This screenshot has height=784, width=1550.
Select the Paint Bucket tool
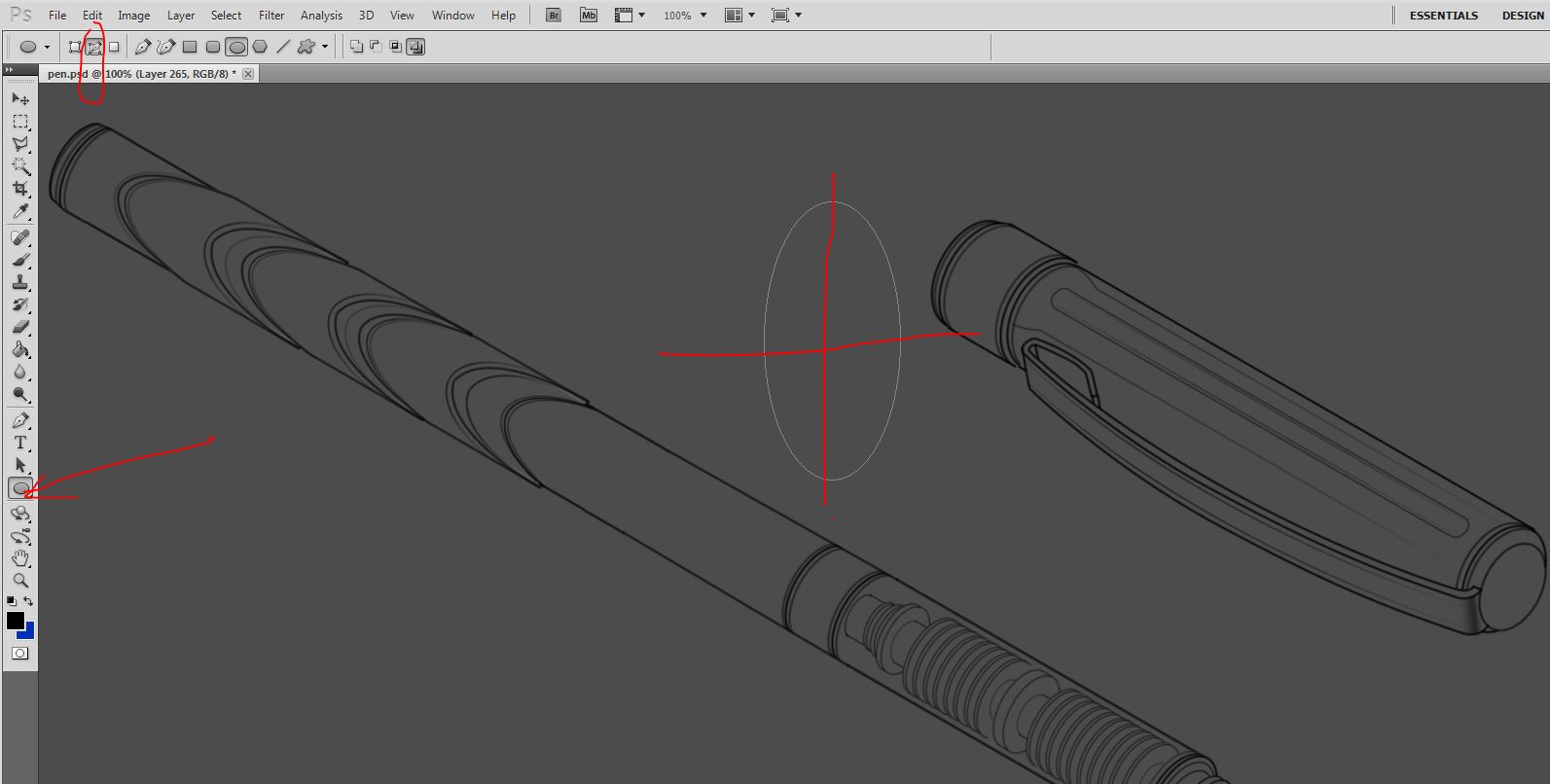click(x=20, y=350)
